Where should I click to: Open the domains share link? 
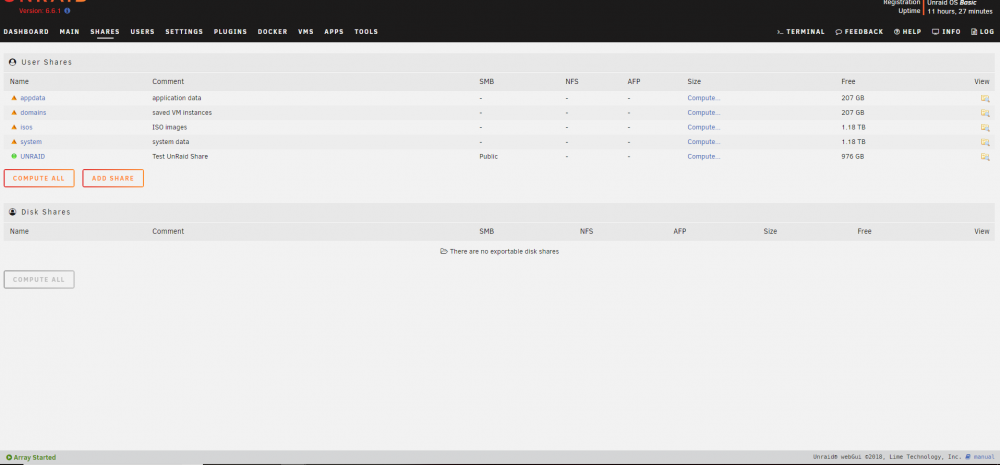pyautogui.click(x=33, y=113)
